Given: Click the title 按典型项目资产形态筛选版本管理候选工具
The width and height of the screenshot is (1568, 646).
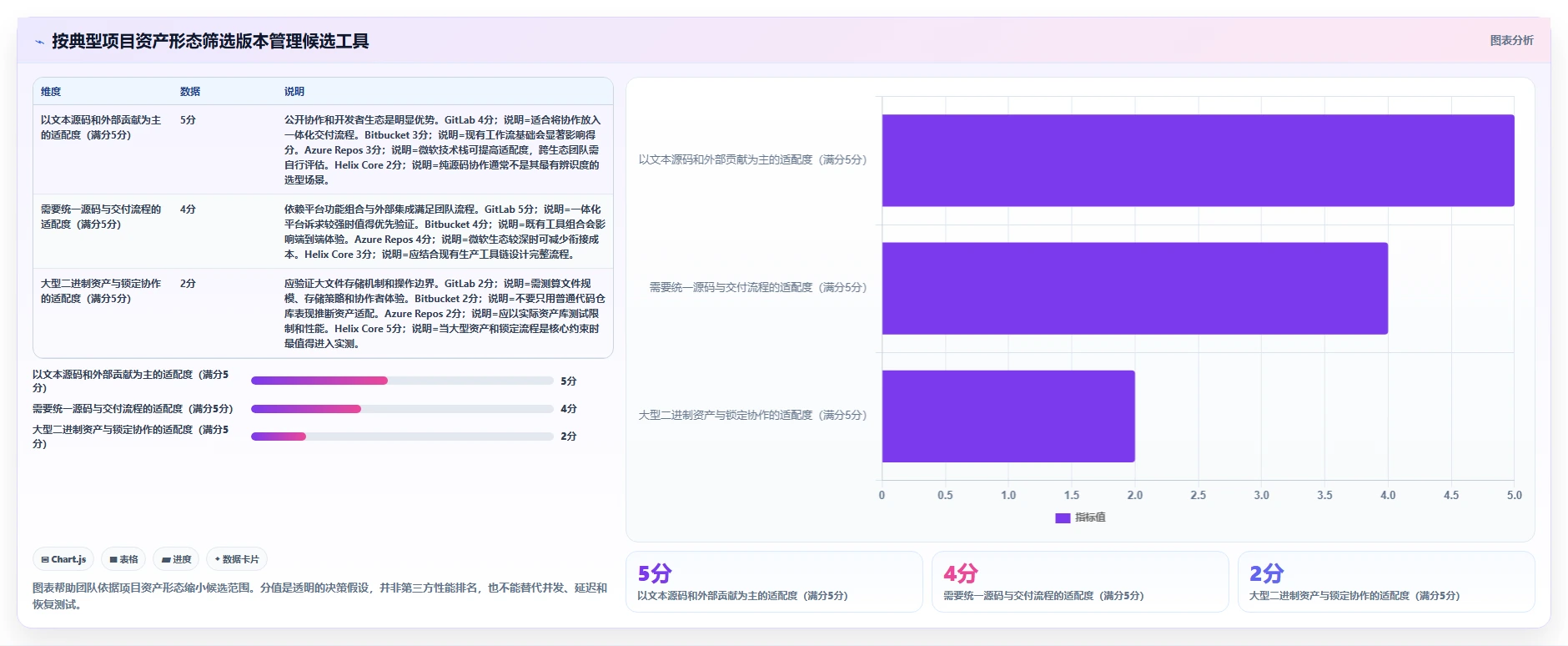Looking at the screenshot, I should (210, 41).
